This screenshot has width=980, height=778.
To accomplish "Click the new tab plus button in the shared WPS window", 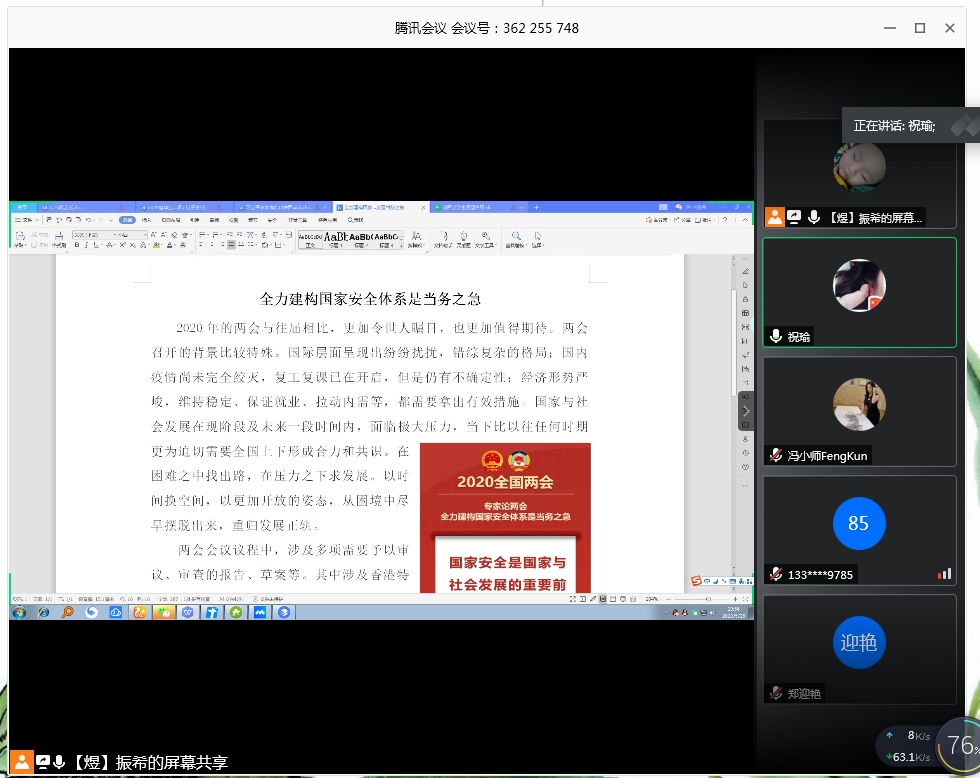I will 536,207.
